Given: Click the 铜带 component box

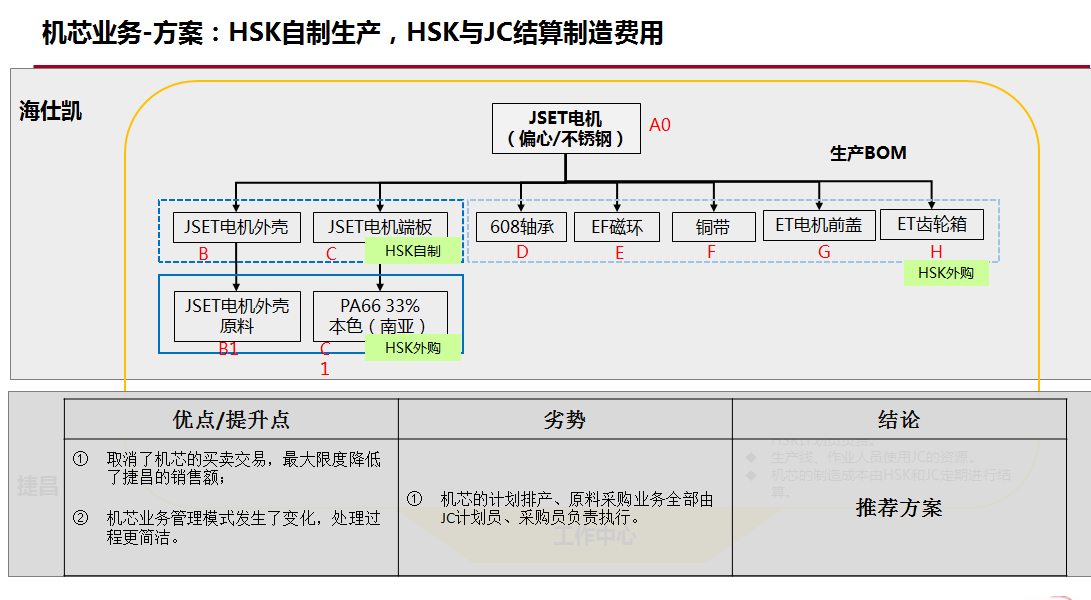Looking at the screenshot, I should point(713,228).
